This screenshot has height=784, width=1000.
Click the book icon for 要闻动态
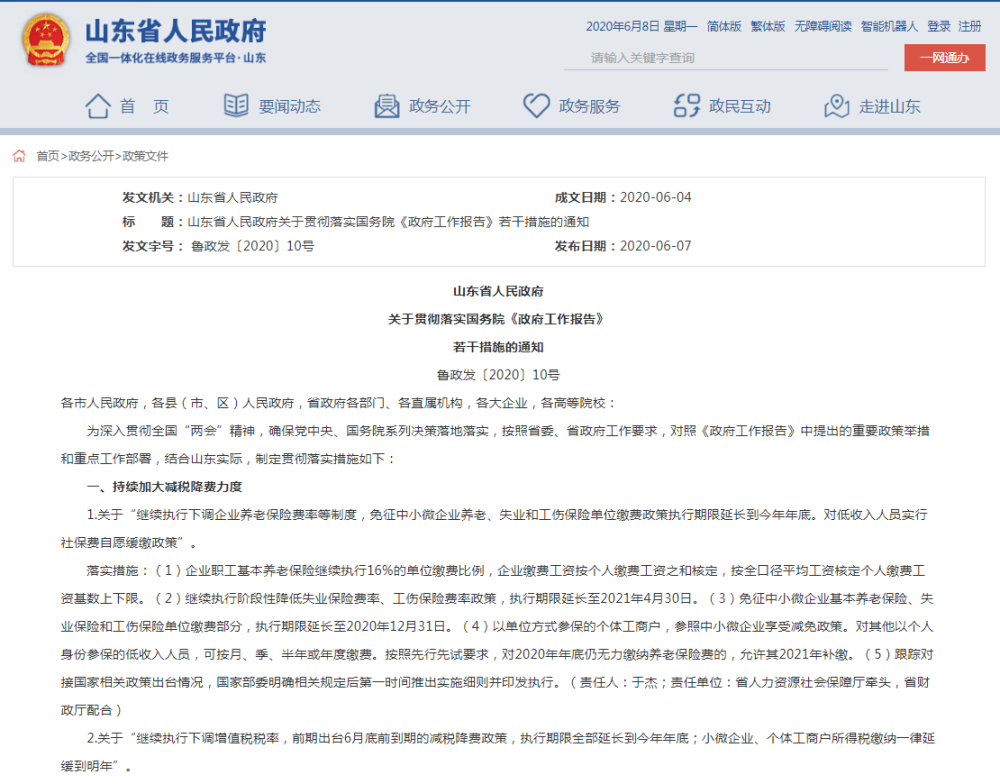235,104
